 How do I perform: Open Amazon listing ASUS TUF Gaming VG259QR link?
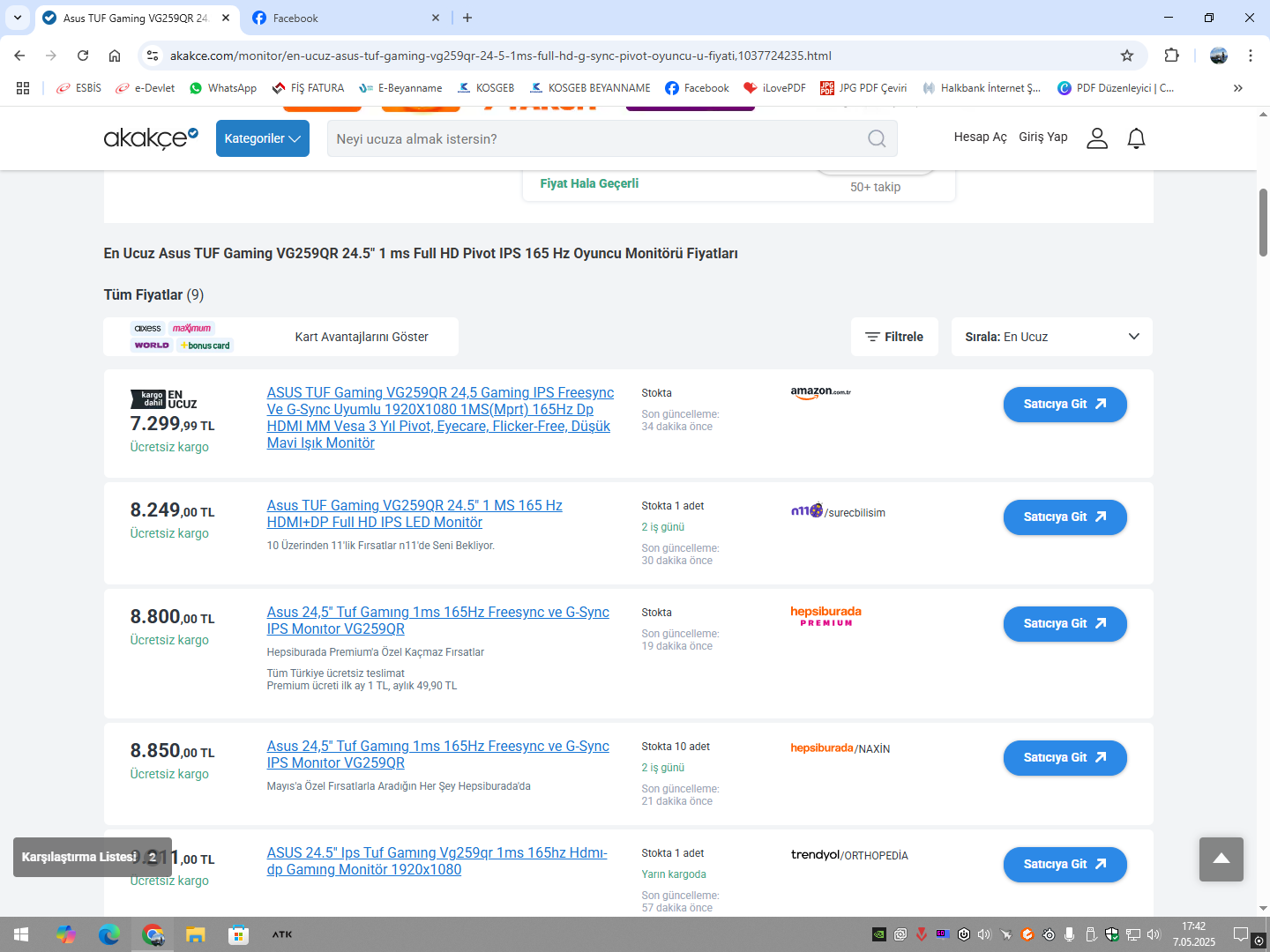coord(440,418)
